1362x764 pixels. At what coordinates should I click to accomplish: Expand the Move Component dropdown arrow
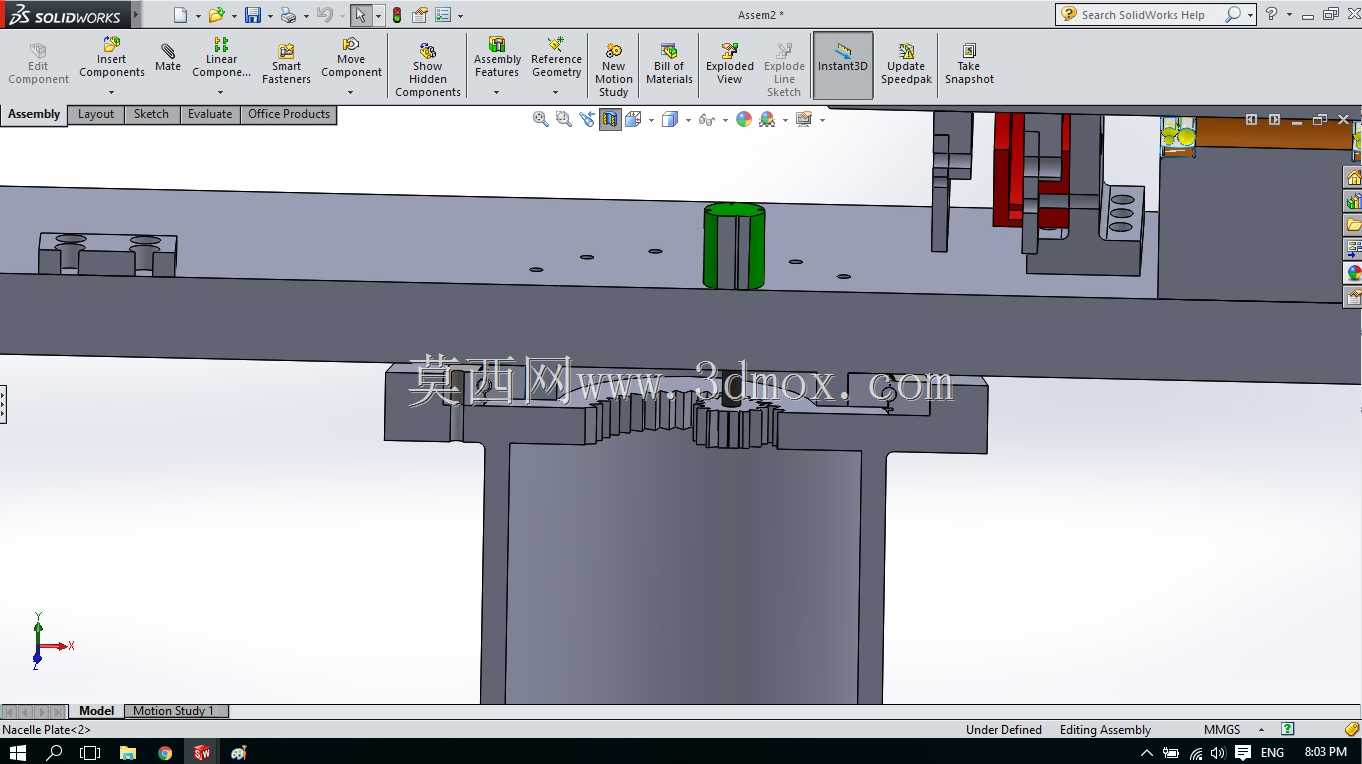pyautogui.click(x=350, y=93)
